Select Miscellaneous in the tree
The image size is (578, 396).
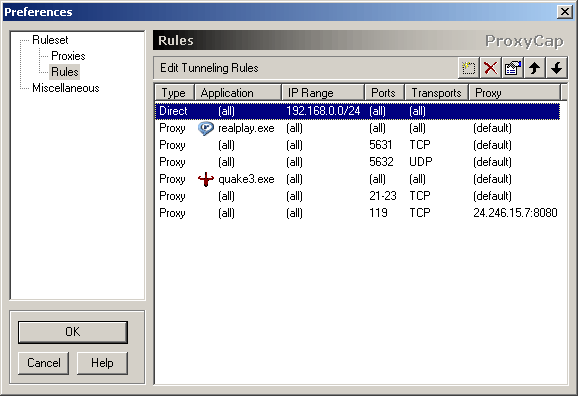click(66, 88)
